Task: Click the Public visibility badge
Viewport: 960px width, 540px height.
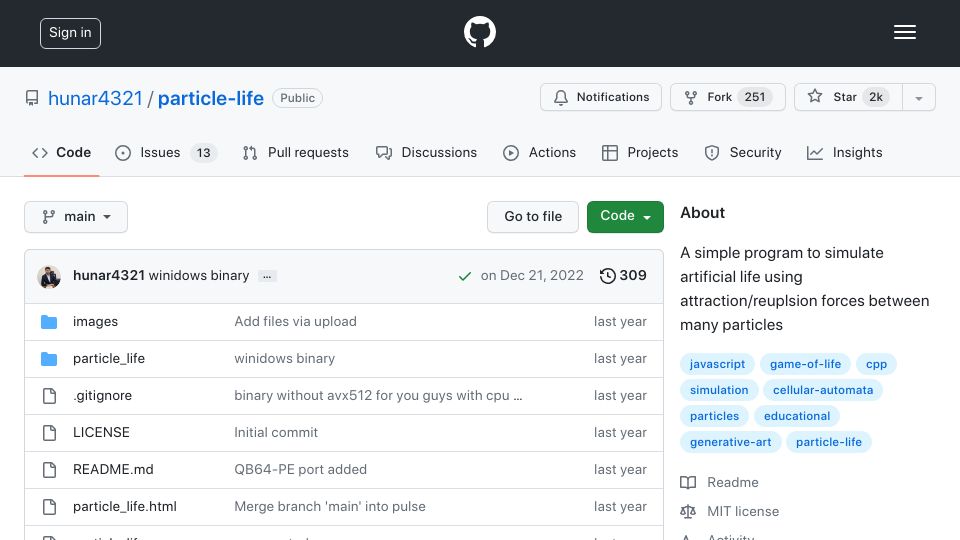Action: click(x=298, y=98)
